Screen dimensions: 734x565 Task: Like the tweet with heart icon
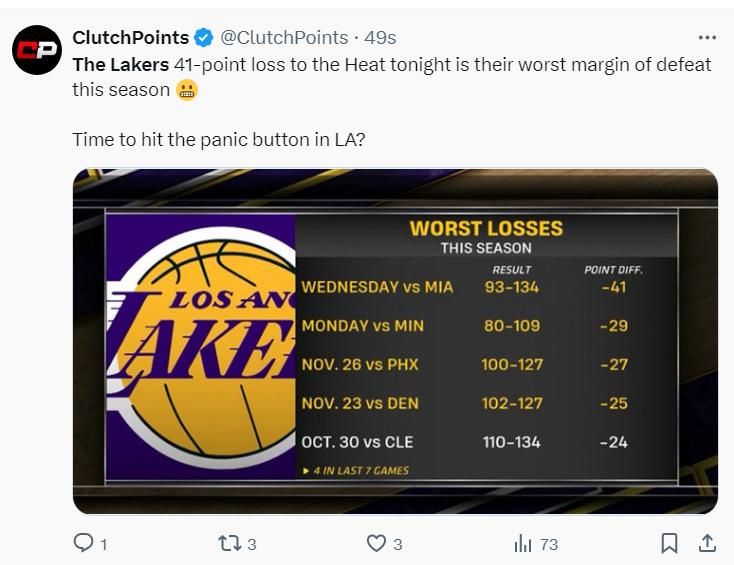click(376, 543)
